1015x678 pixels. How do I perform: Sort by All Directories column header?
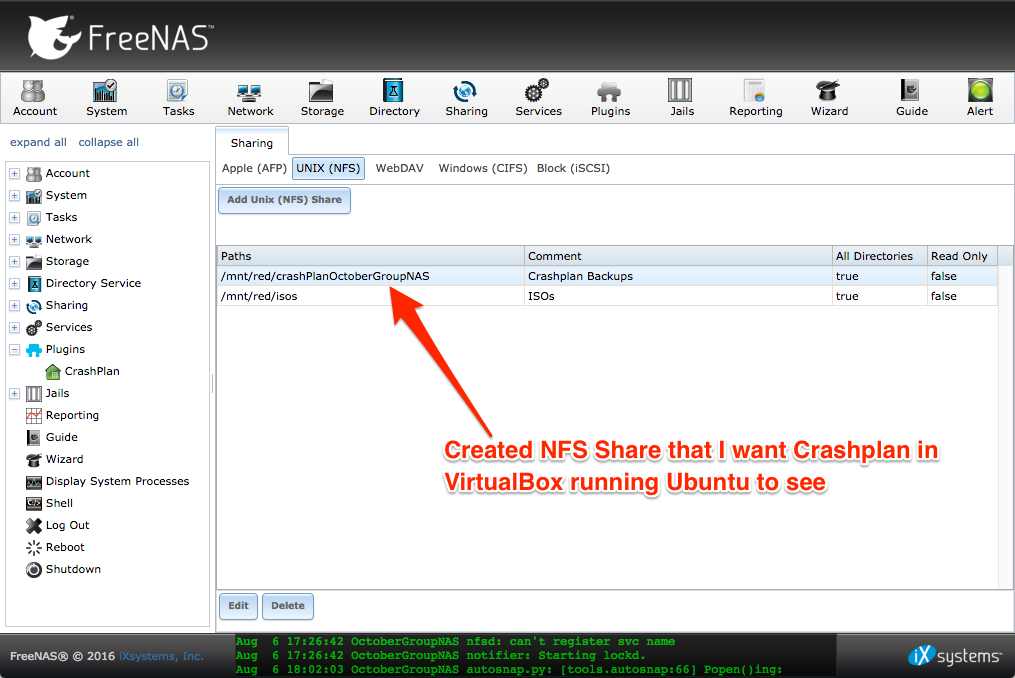(880, 256)
